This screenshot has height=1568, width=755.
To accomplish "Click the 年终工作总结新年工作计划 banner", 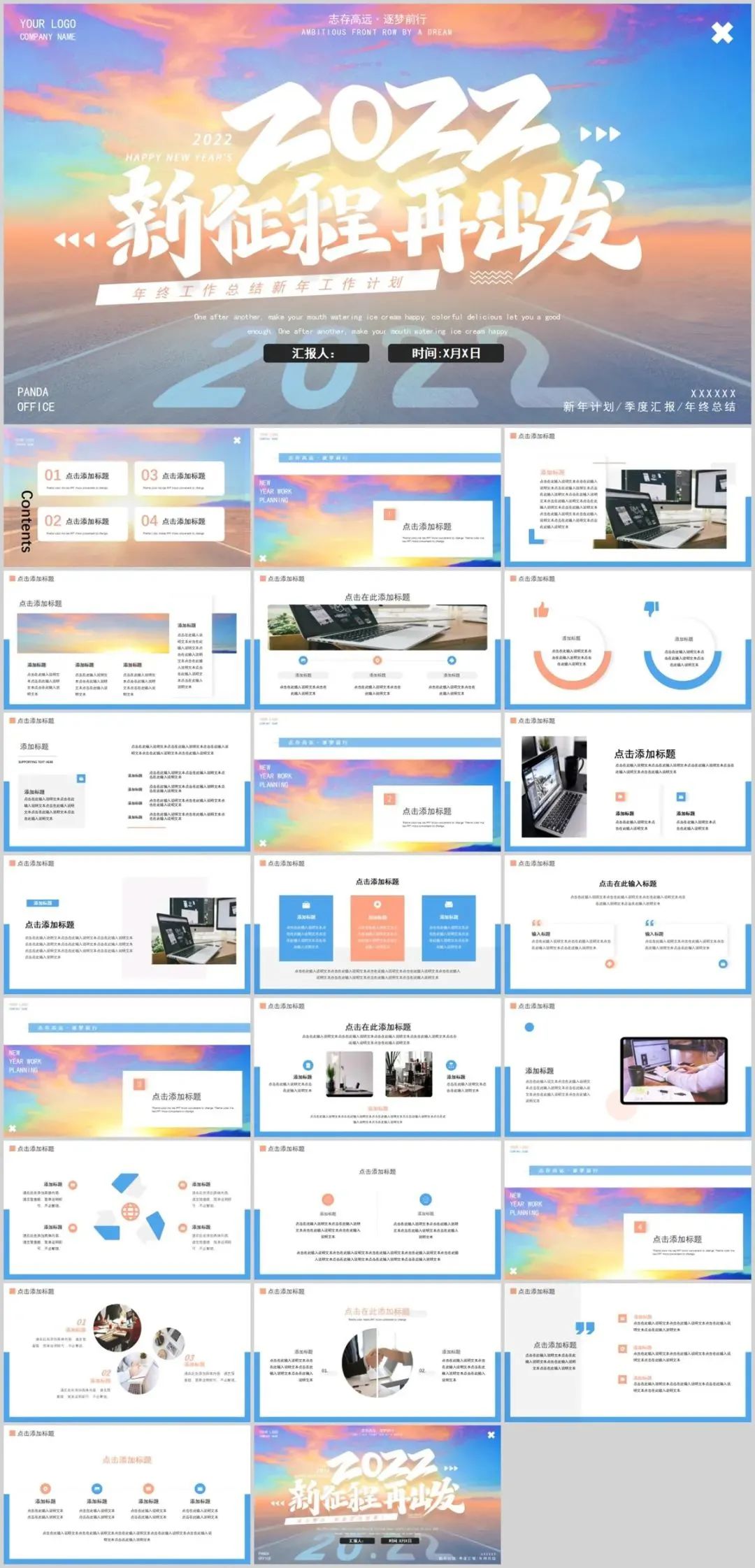I will click(x=267, y=287).
